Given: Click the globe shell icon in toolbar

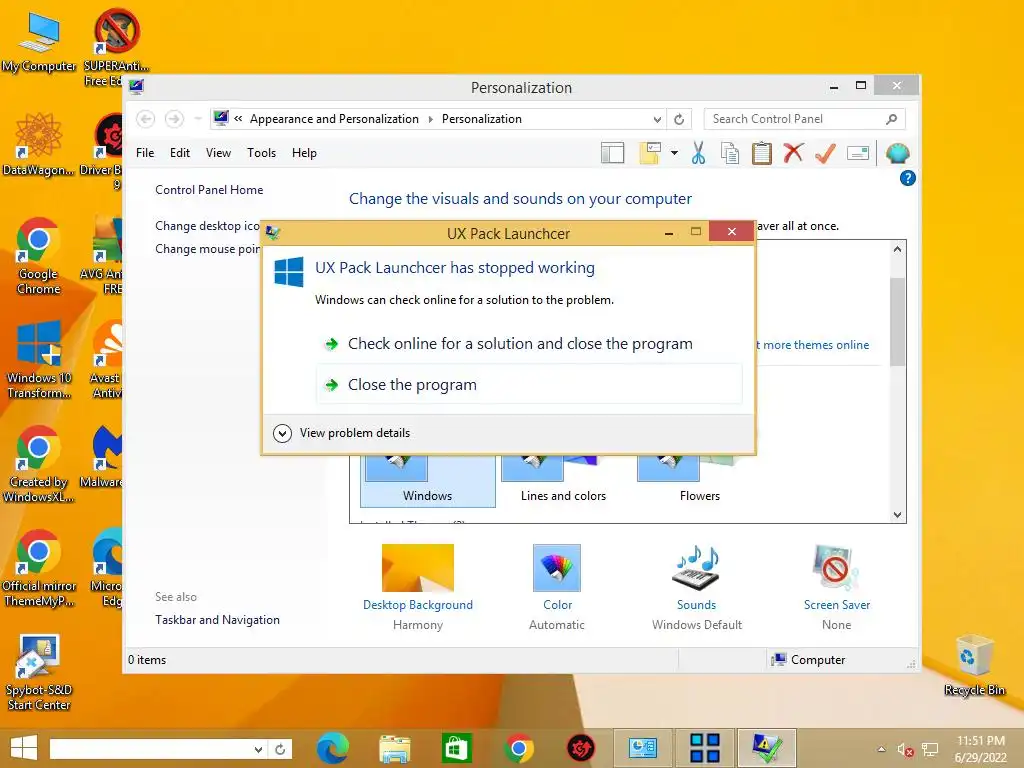Looking at the screenshot, I should pyautogui.click(x=897, y=153).
